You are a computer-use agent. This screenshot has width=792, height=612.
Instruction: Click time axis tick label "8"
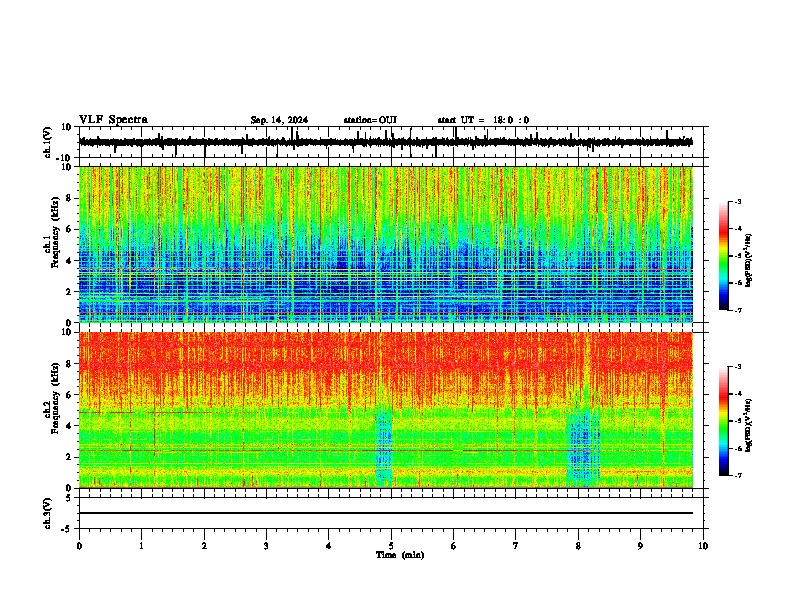pyautogui.click(x=578, y=546)
